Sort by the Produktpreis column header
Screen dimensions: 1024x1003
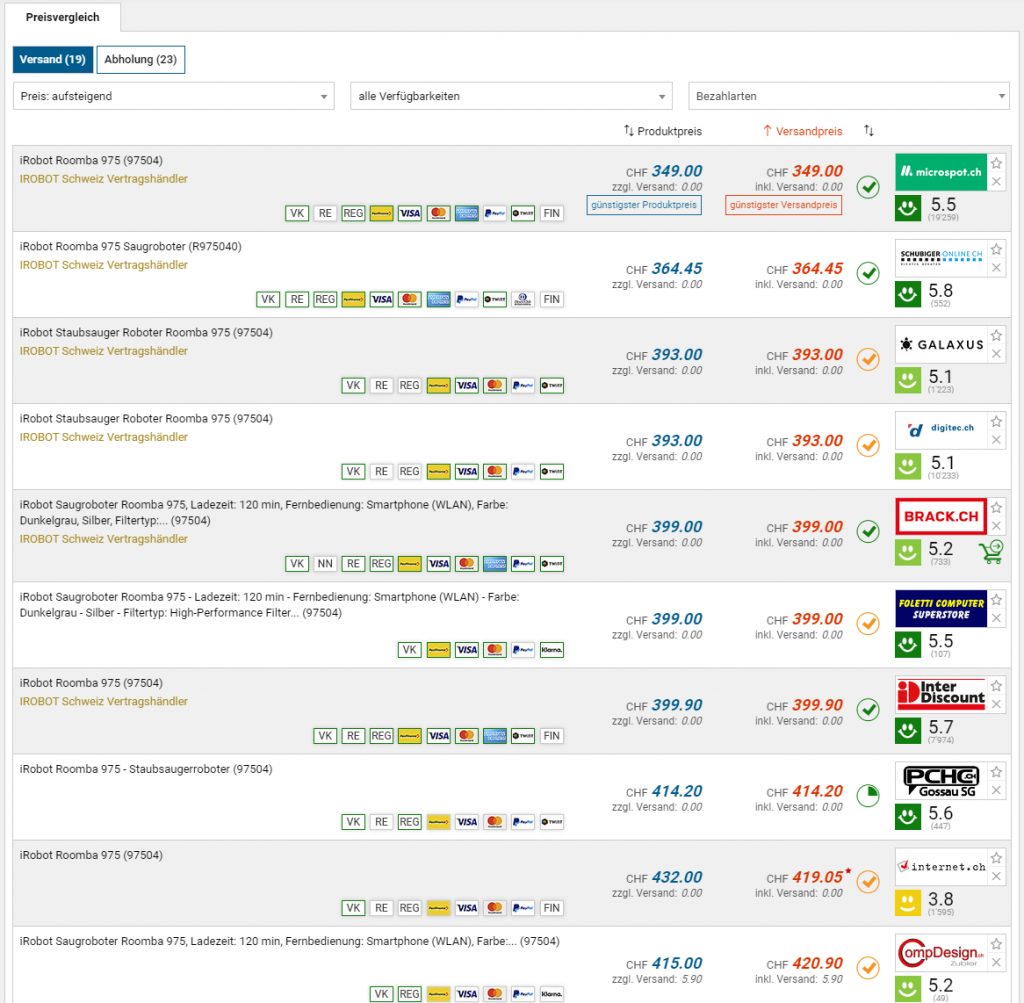click(663, 131)
